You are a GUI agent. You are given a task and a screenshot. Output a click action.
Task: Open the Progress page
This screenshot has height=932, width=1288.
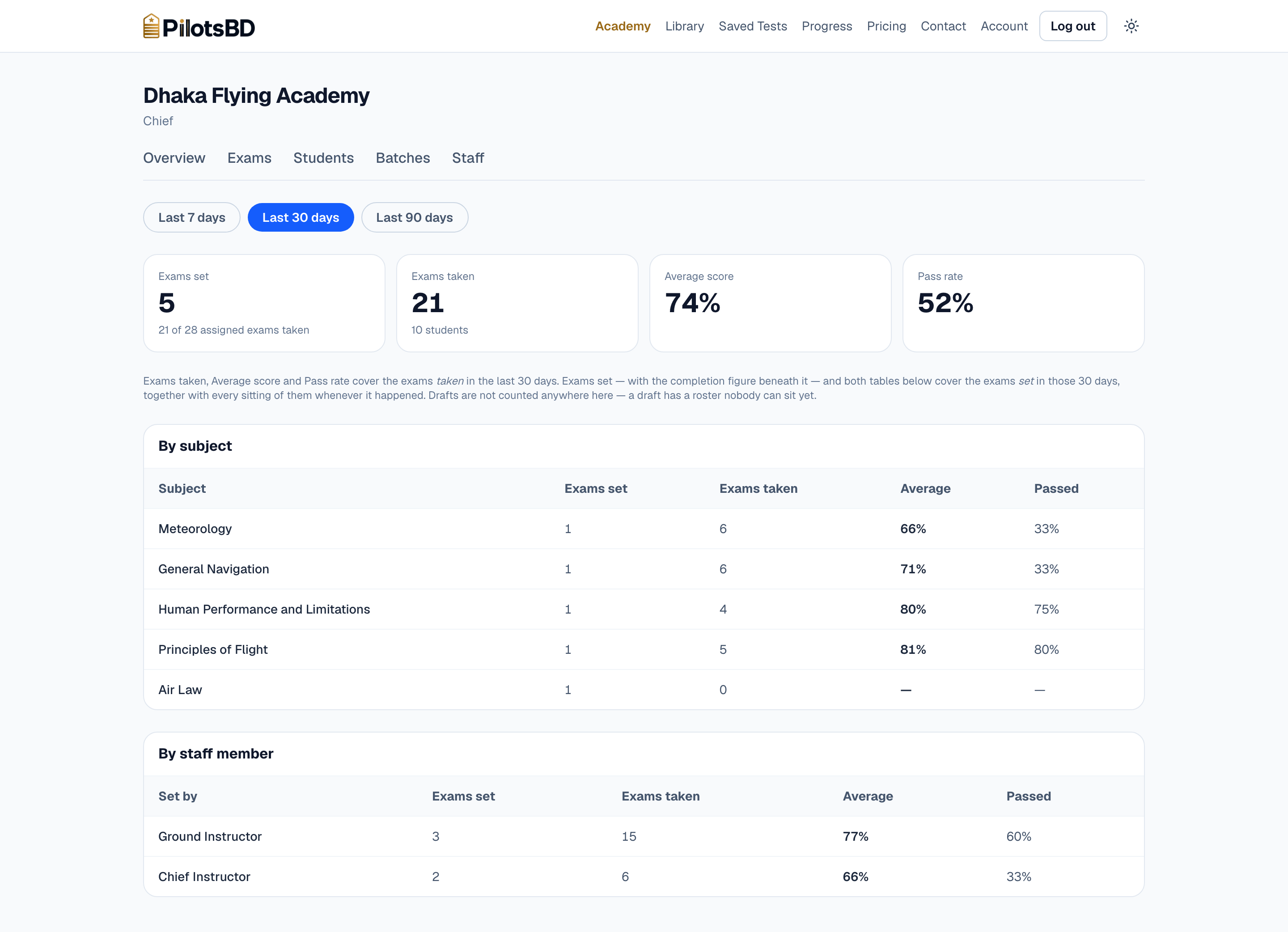(827, 26)
